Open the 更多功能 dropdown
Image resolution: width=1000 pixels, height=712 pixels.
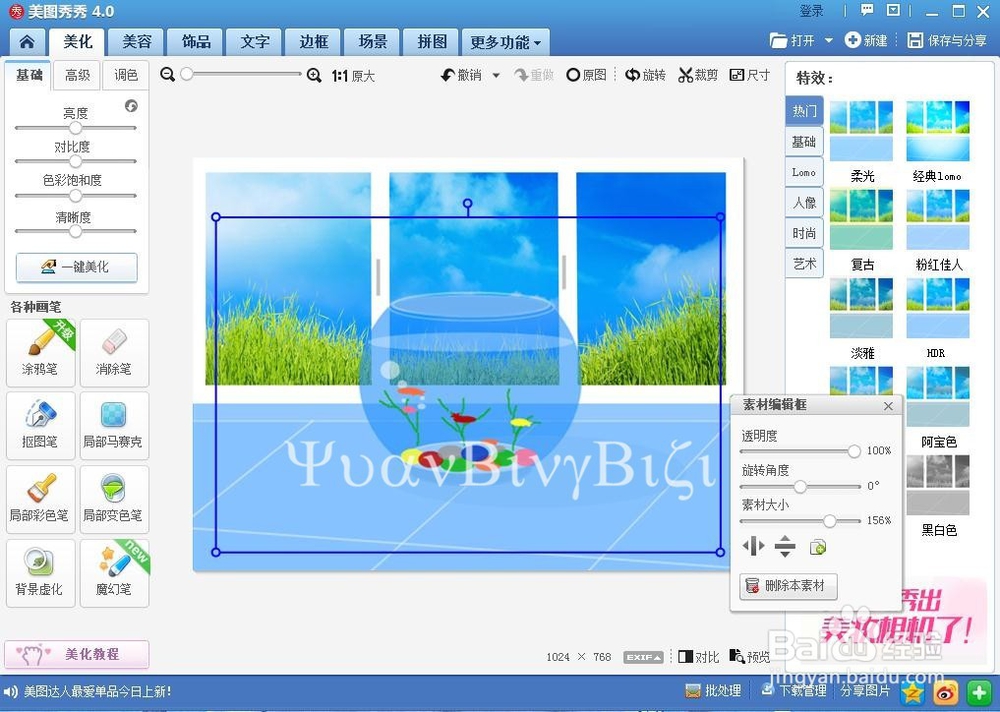505,42
